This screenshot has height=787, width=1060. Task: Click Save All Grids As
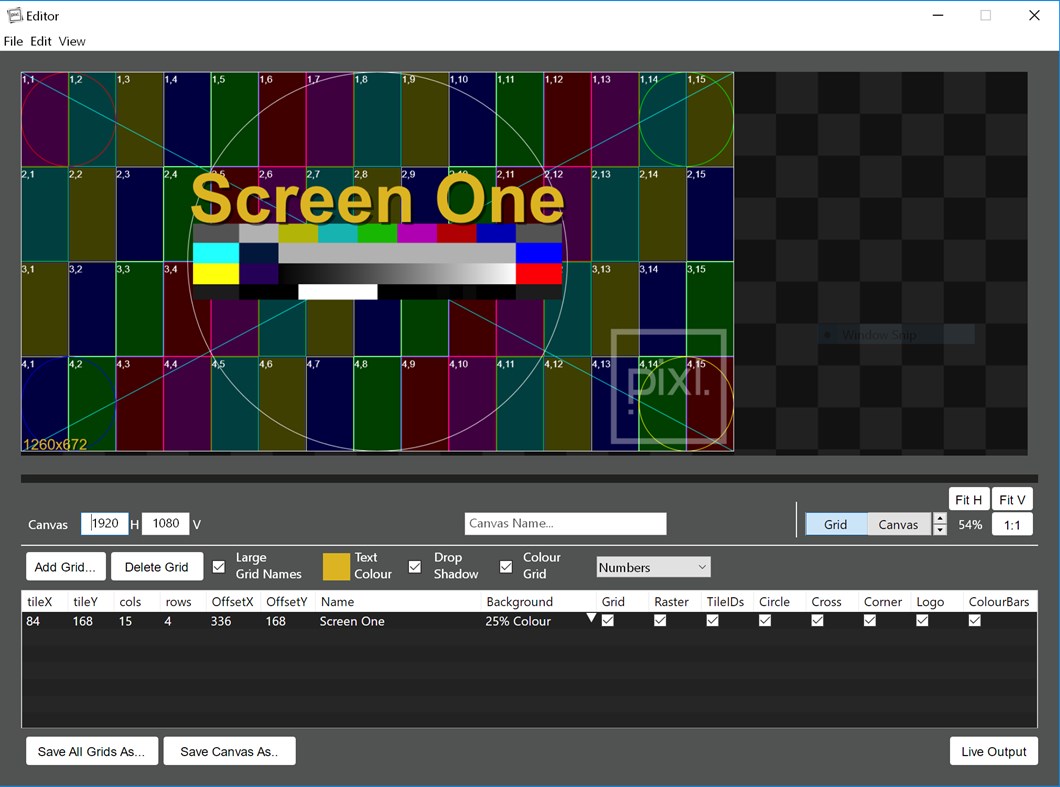click(91, 751)
